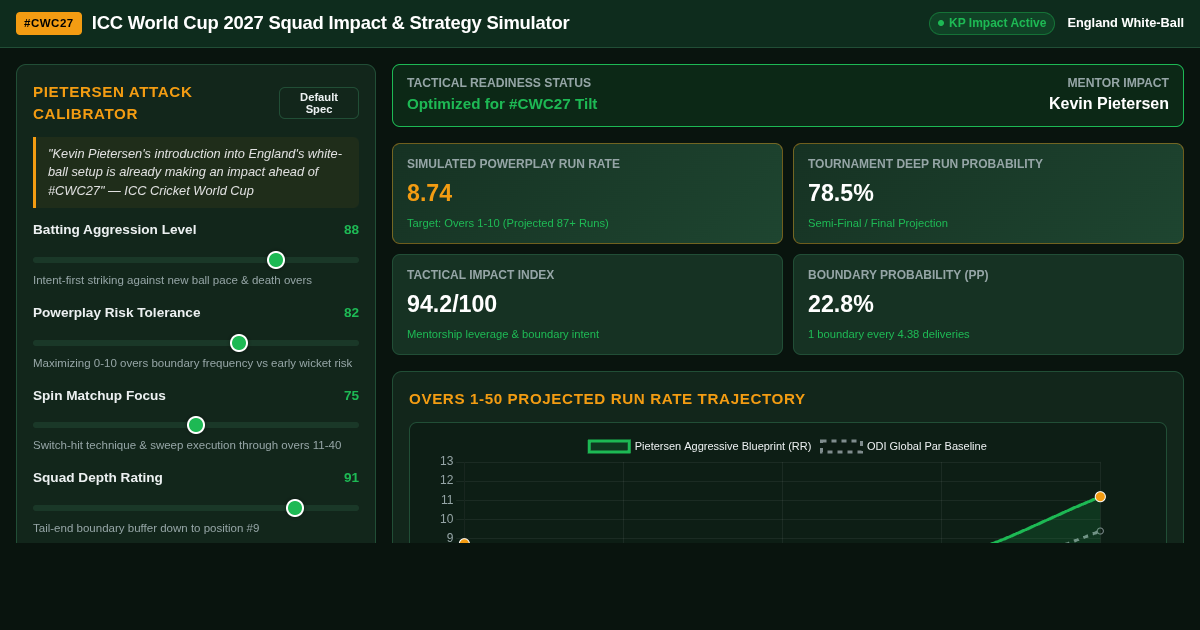
Task: Click 'Overs 1-50 Projected Run Rate Trajectory' heading
Action: point(607,399)
